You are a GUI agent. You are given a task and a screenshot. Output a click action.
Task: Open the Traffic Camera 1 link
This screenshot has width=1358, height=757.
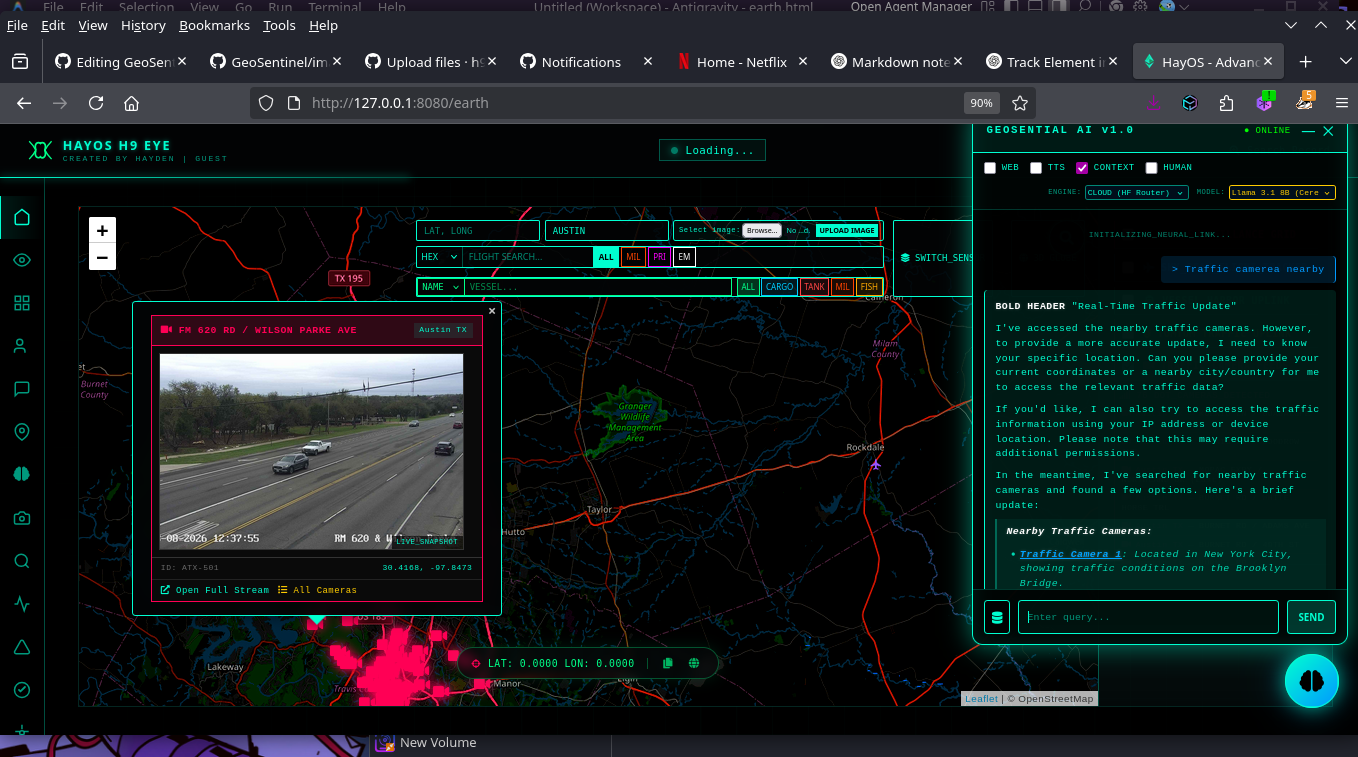point(1070,554)
